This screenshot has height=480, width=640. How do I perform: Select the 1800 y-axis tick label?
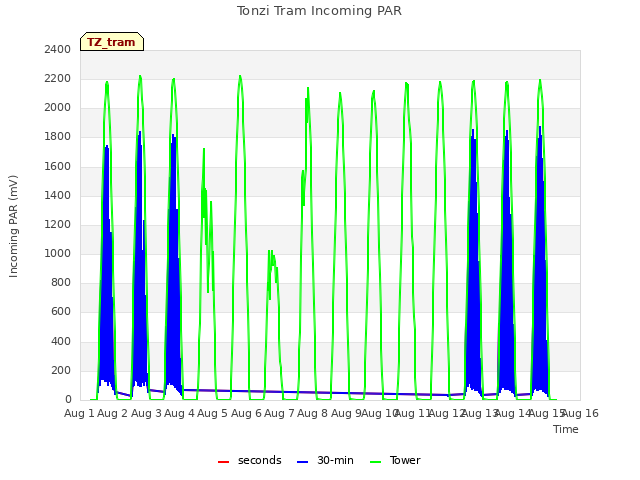58,137
